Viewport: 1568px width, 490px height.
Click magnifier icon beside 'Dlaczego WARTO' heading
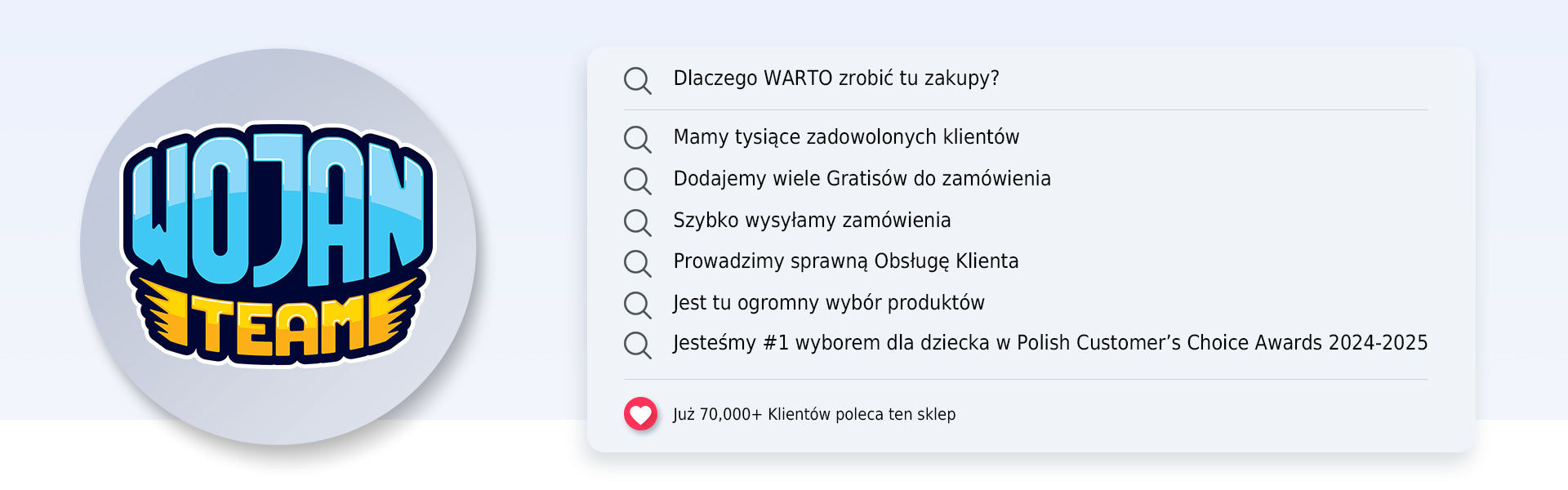tap(637, 80)
